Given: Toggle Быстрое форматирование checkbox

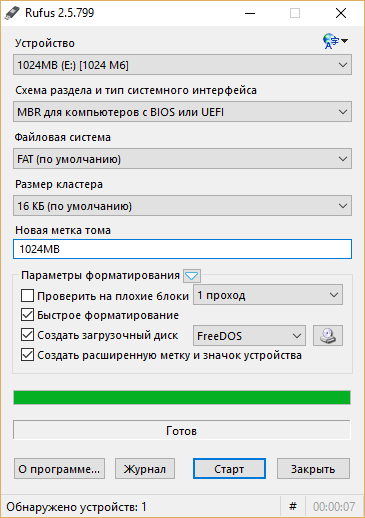Looking at the screenshot, I should [27, 315].
